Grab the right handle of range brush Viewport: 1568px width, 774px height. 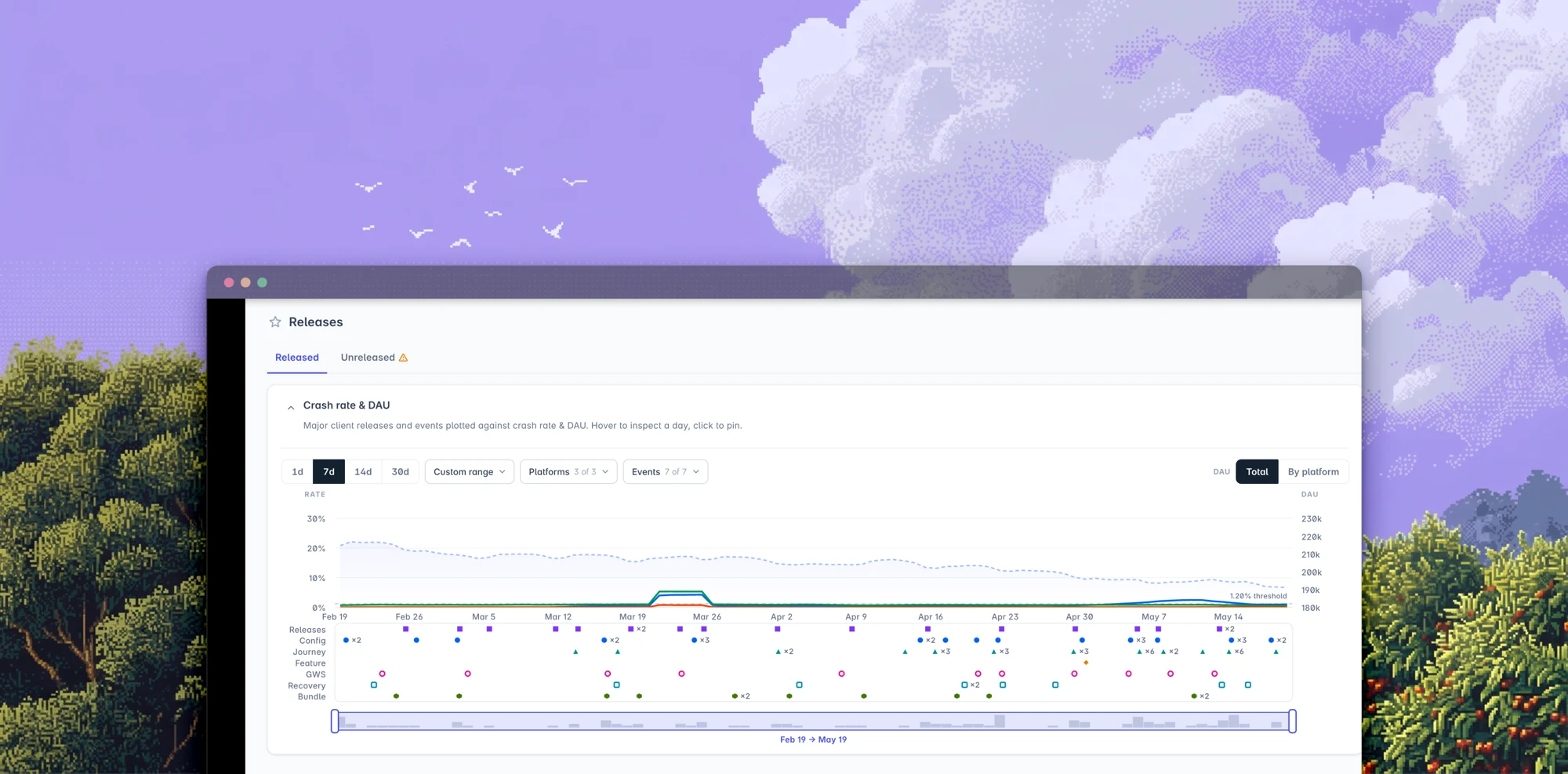(1292, 721)
